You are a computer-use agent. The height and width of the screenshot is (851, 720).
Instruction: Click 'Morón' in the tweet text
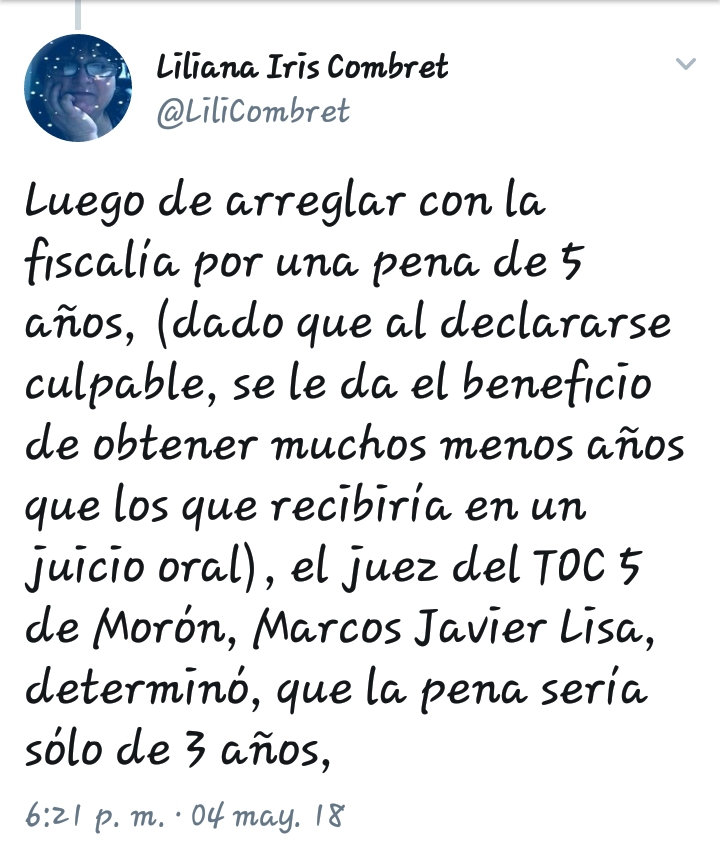pos(161,628)
